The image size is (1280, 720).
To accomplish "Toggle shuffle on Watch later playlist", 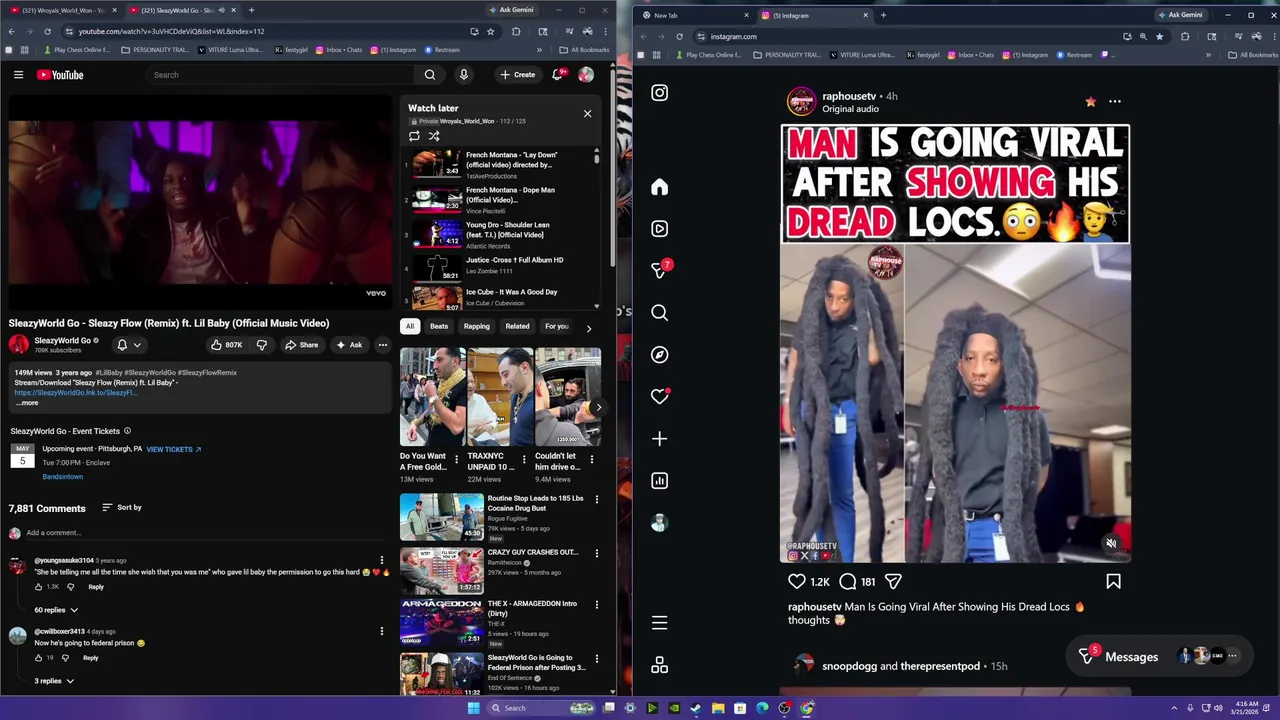I will point(434,136).
